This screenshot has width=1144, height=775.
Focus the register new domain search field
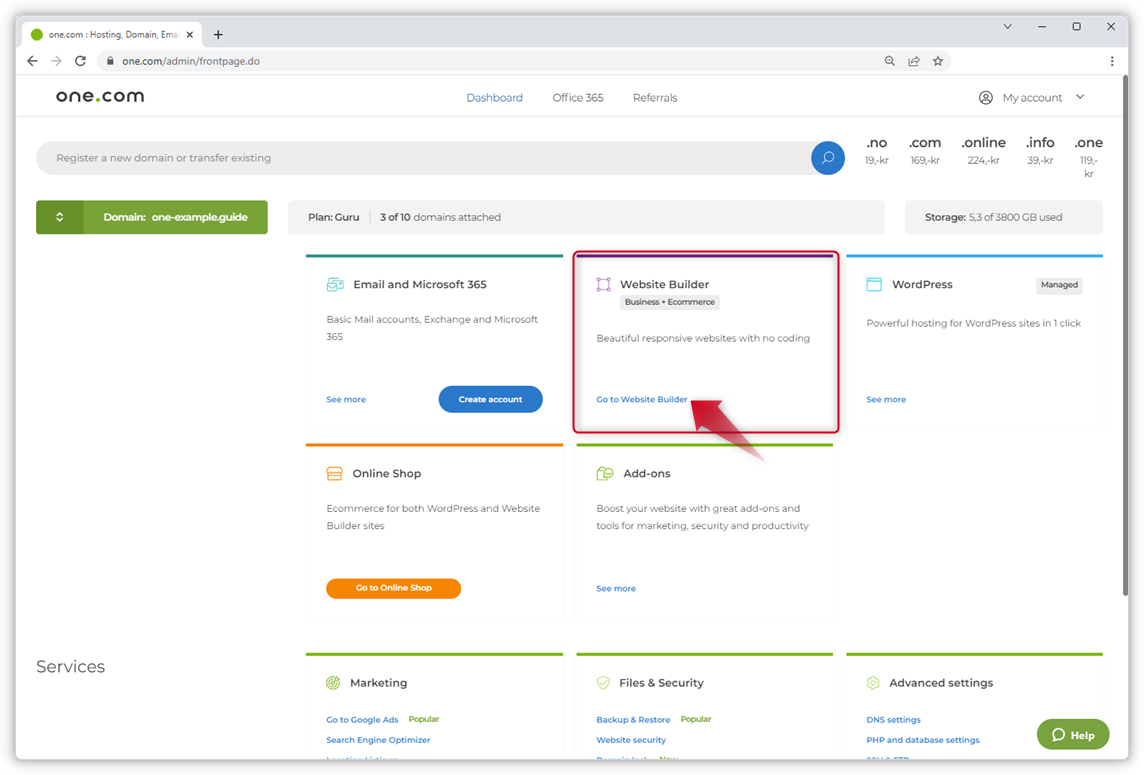coord(420,158)
